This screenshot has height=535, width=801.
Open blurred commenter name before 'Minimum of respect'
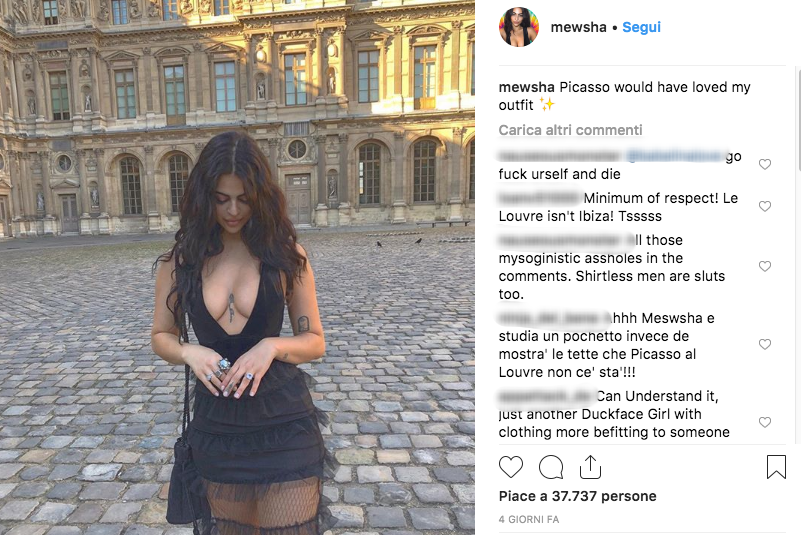(x=540, y=198)
